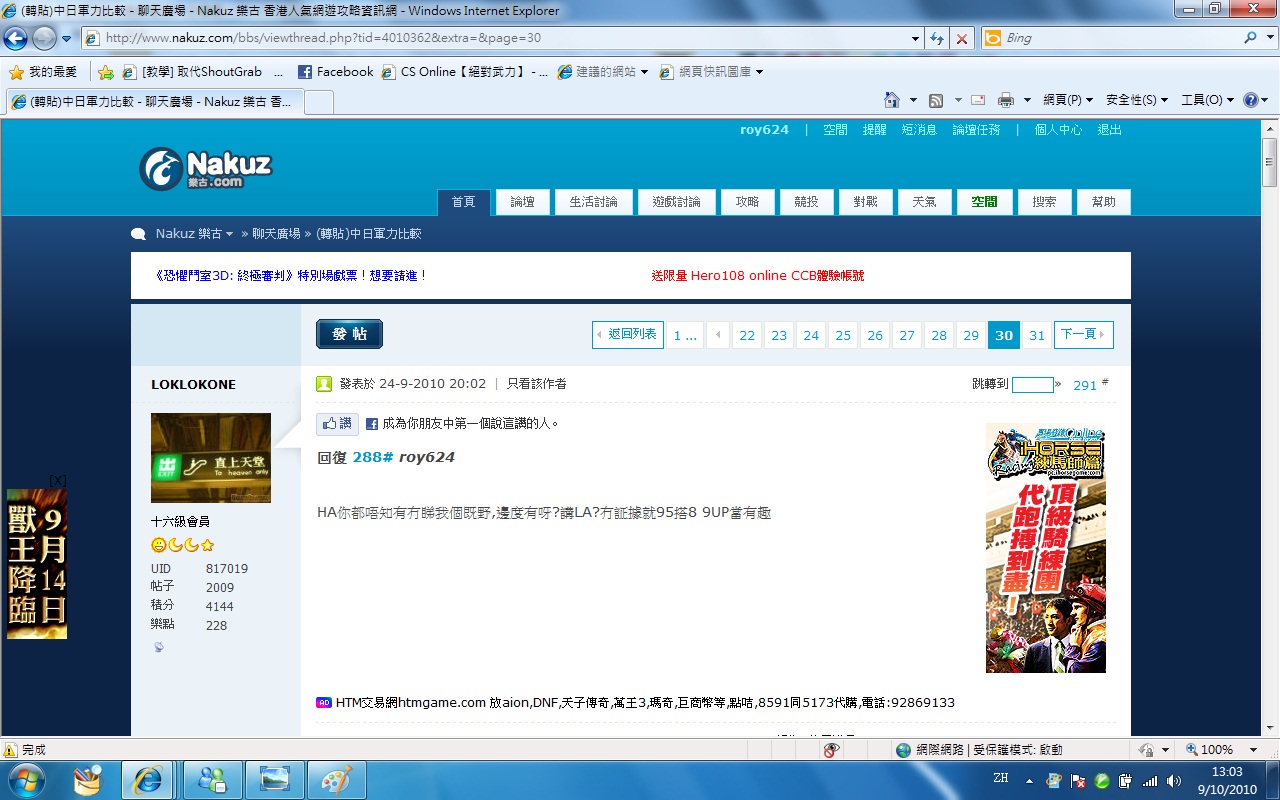The width and height of the screenshot is (1280, 800).
Task: Expand the 網頁(P) Page menu
Action: click(1067, 100)
